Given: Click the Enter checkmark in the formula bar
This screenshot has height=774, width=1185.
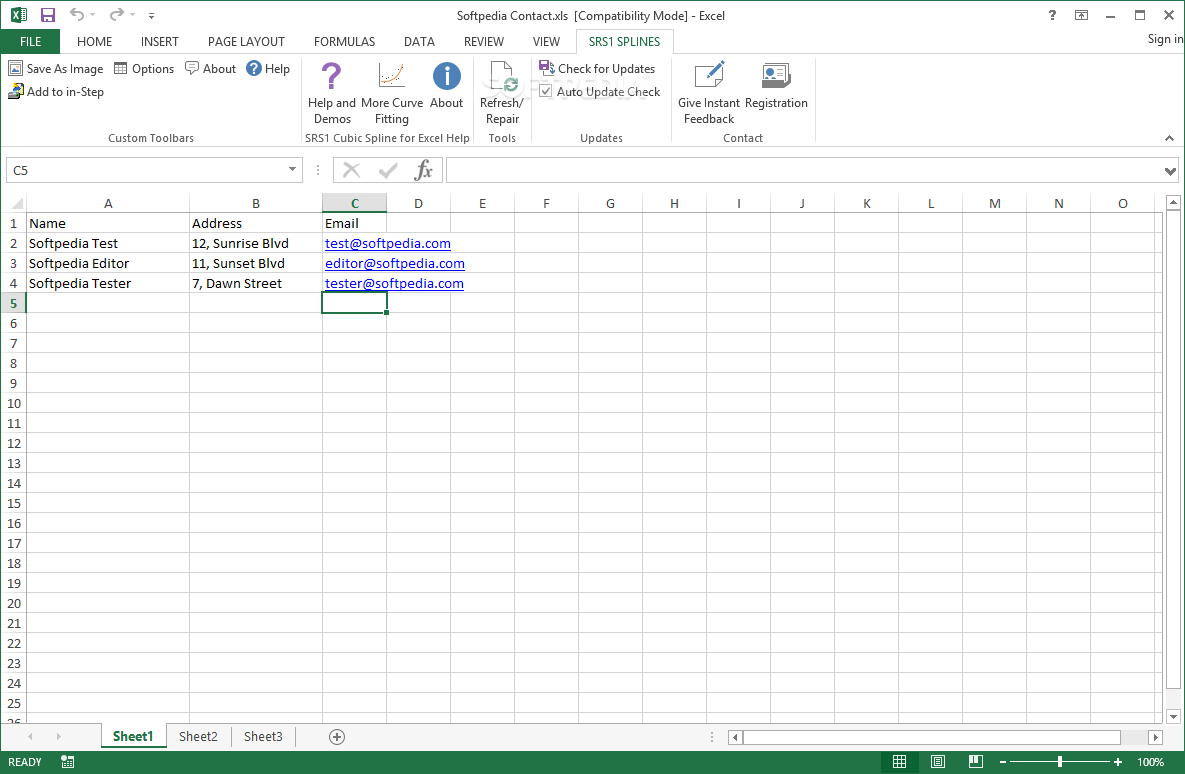Looking at the screenshot, I should pyautogui.click(x=388, y=170).
